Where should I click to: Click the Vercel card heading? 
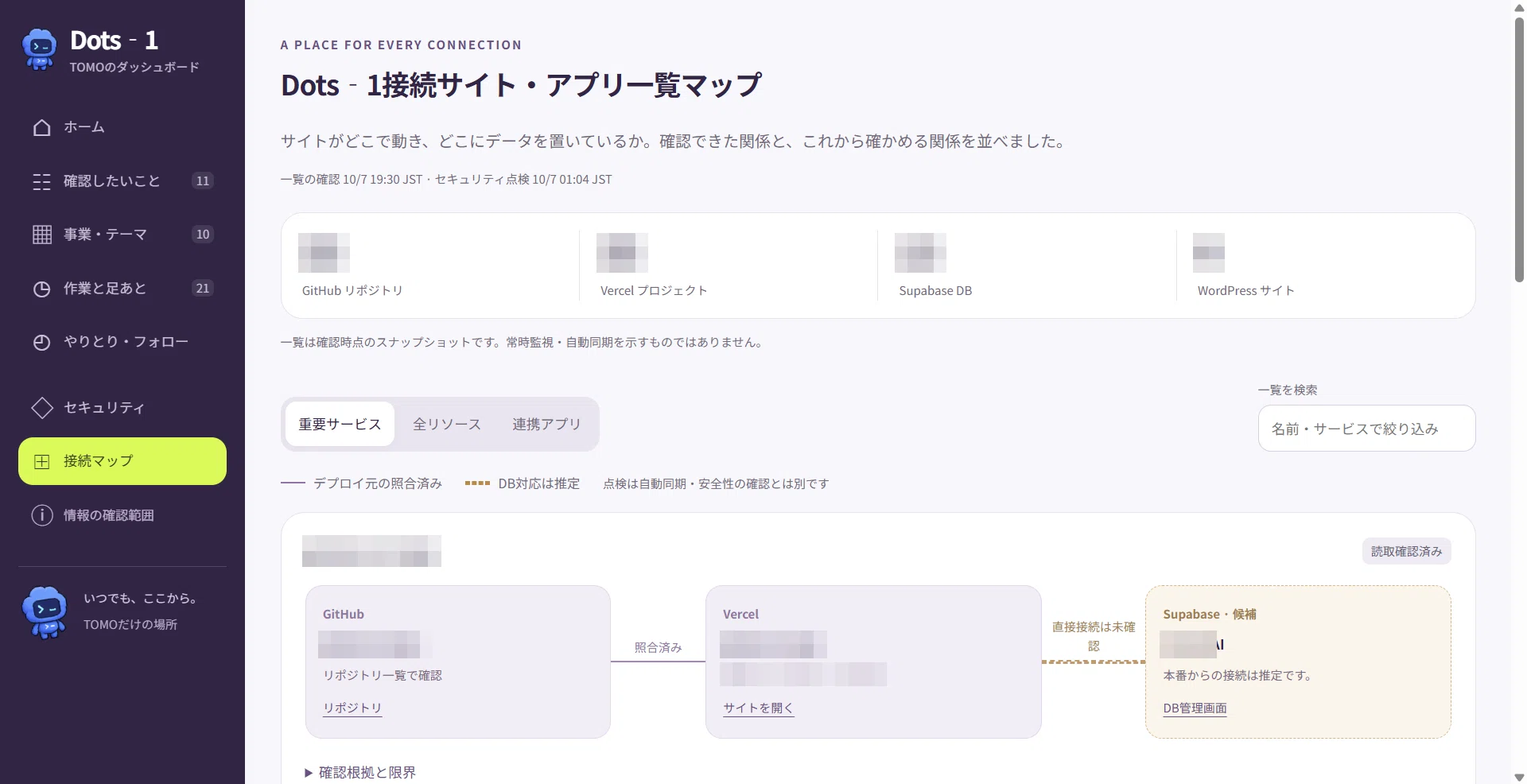point(740,614)
